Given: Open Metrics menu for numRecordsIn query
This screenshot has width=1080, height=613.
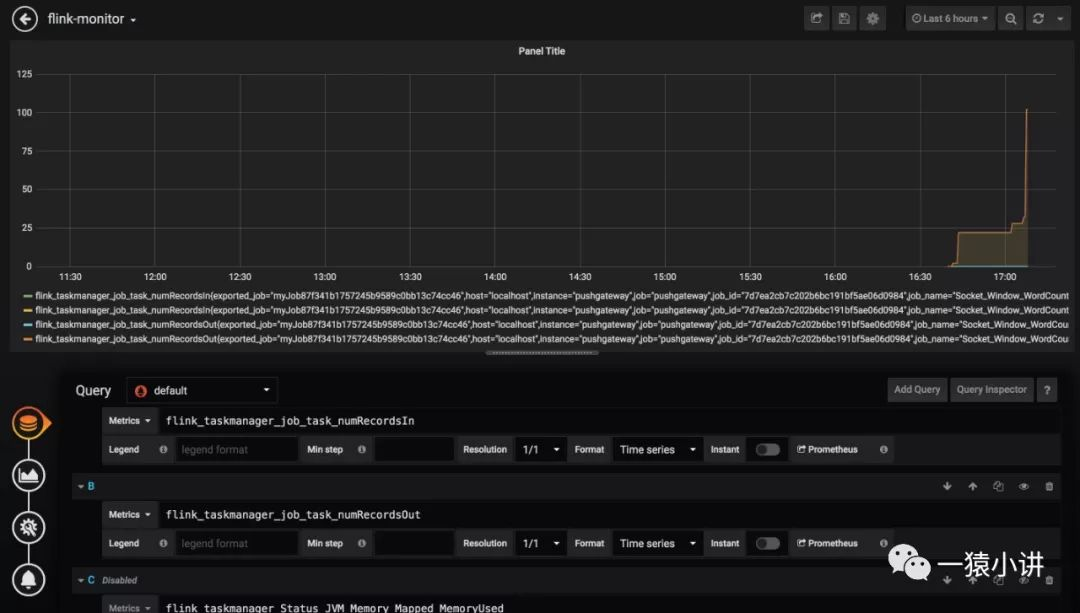Looking at the screenshot, I should pyautogui.click(x=129, y=421).
